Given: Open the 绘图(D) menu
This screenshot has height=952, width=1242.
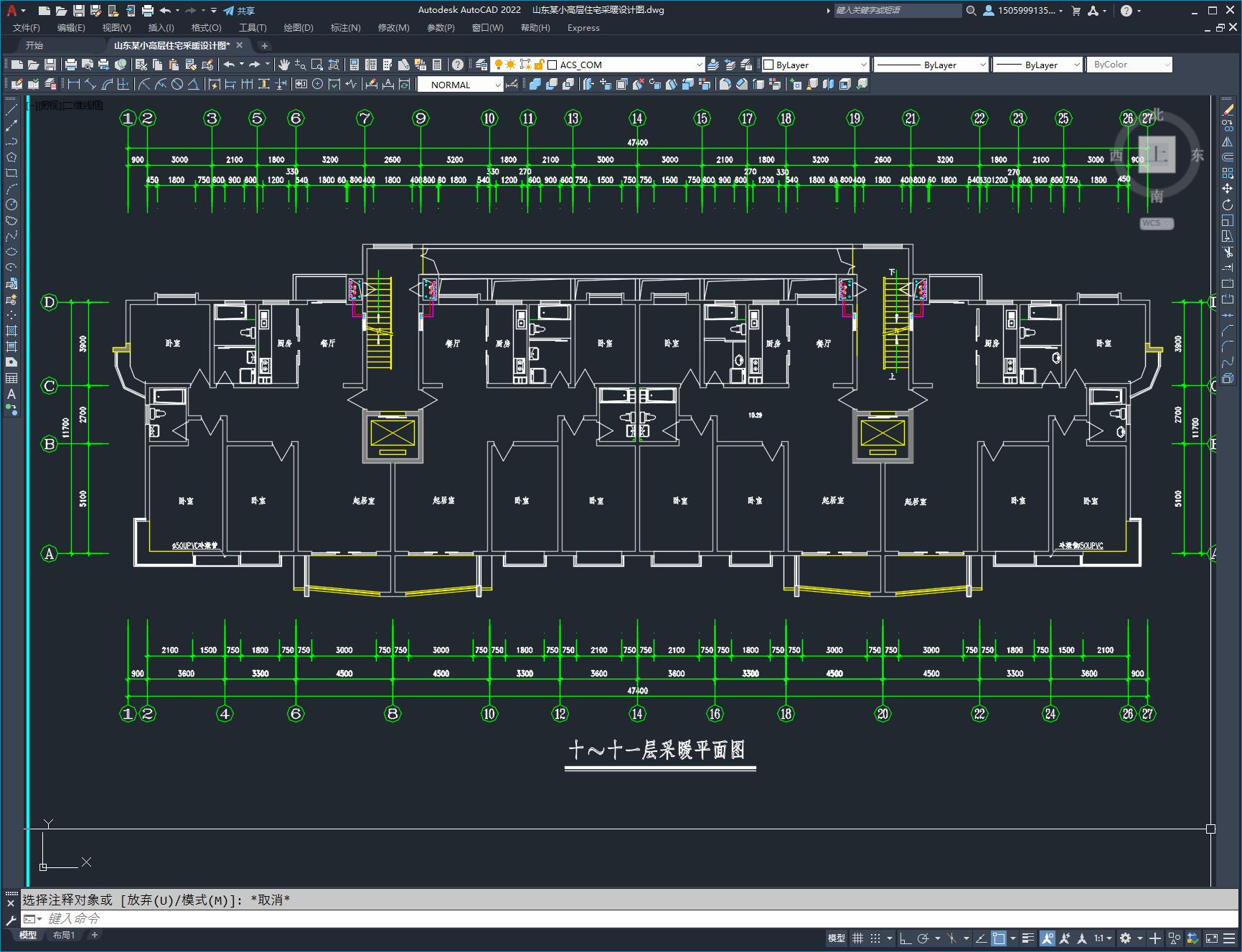Looking at the screenshot, I should (298, 28).
